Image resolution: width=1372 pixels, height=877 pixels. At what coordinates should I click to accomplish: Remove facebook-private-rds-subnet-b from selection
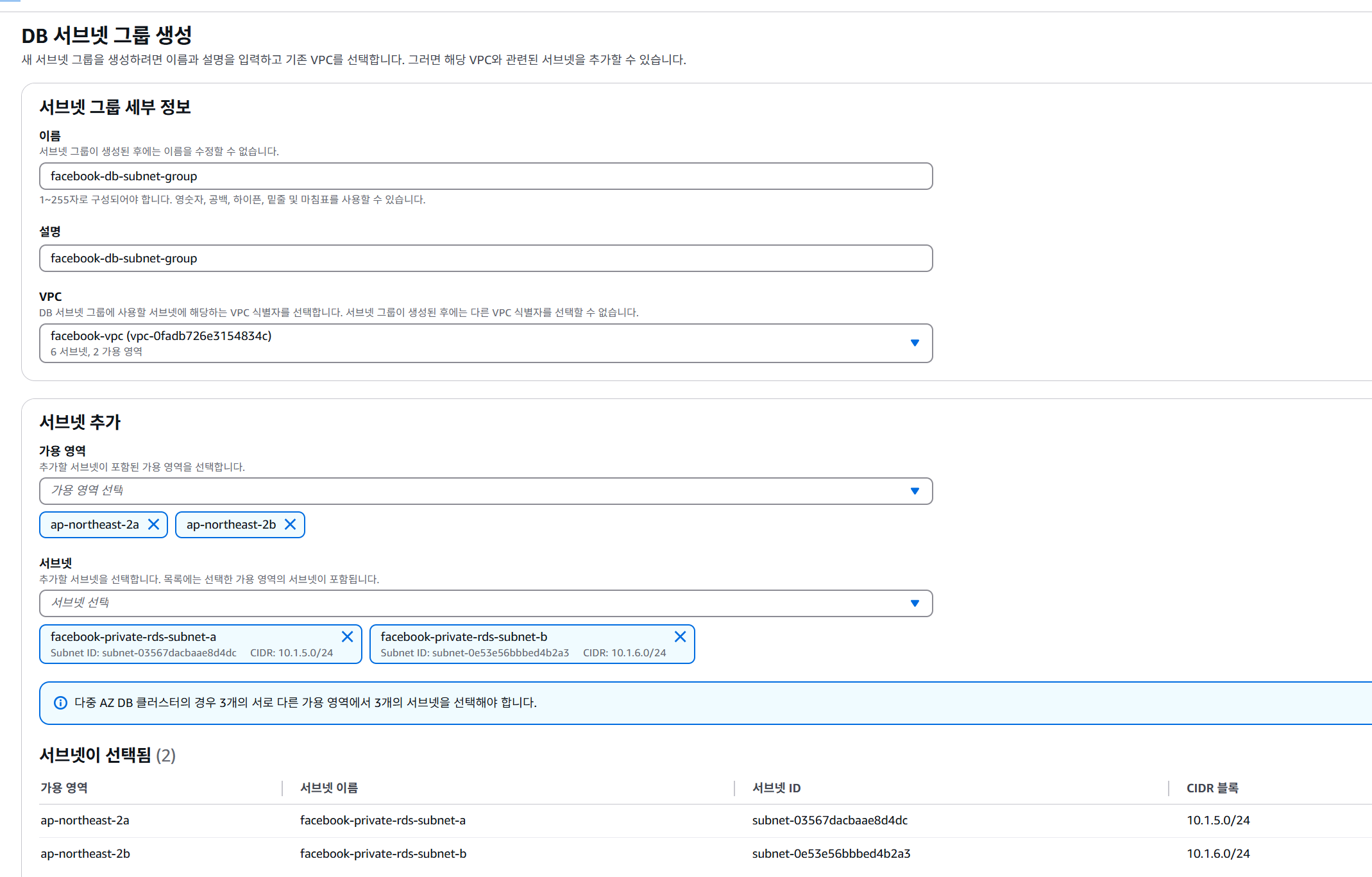(680, 636)
